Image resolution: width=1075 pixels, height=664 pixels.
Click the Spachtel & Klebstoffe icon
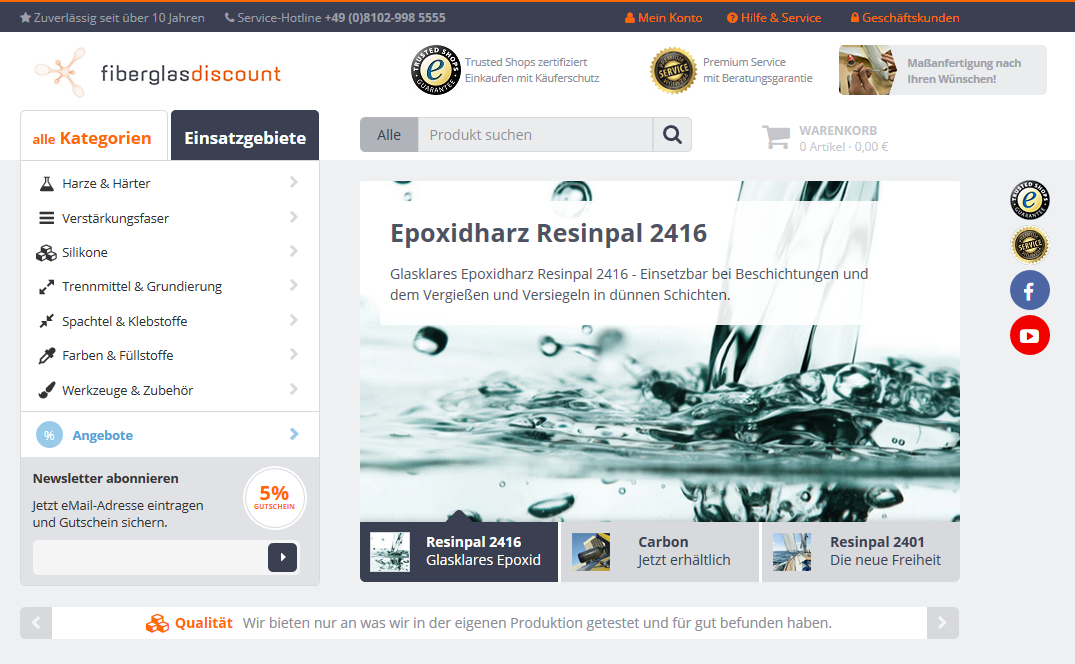[47, 321]
